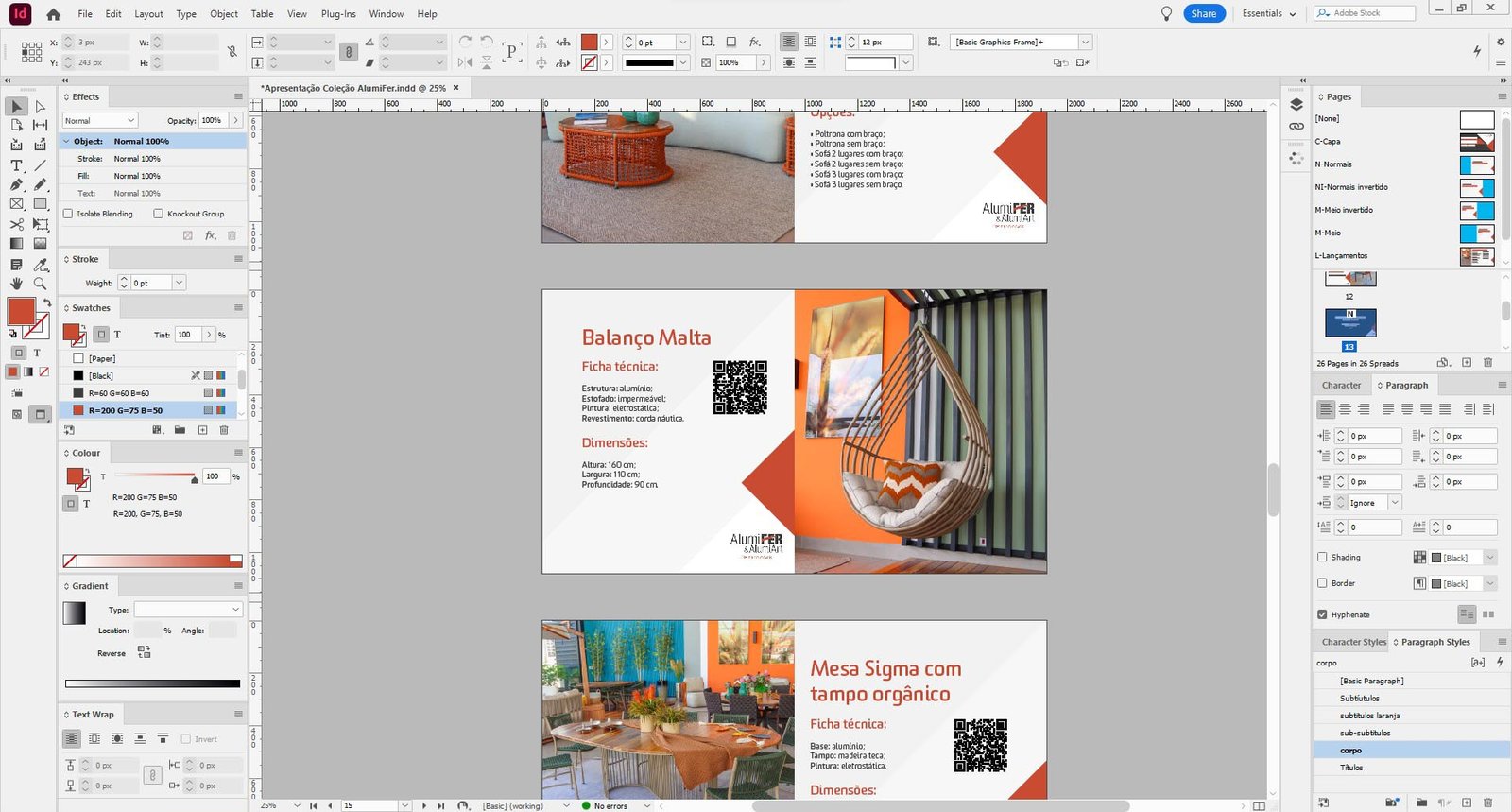Toggle Align left paragraph button
Image resolution: width=1512 pixels, height=812 pixels.
point(1327,409)
